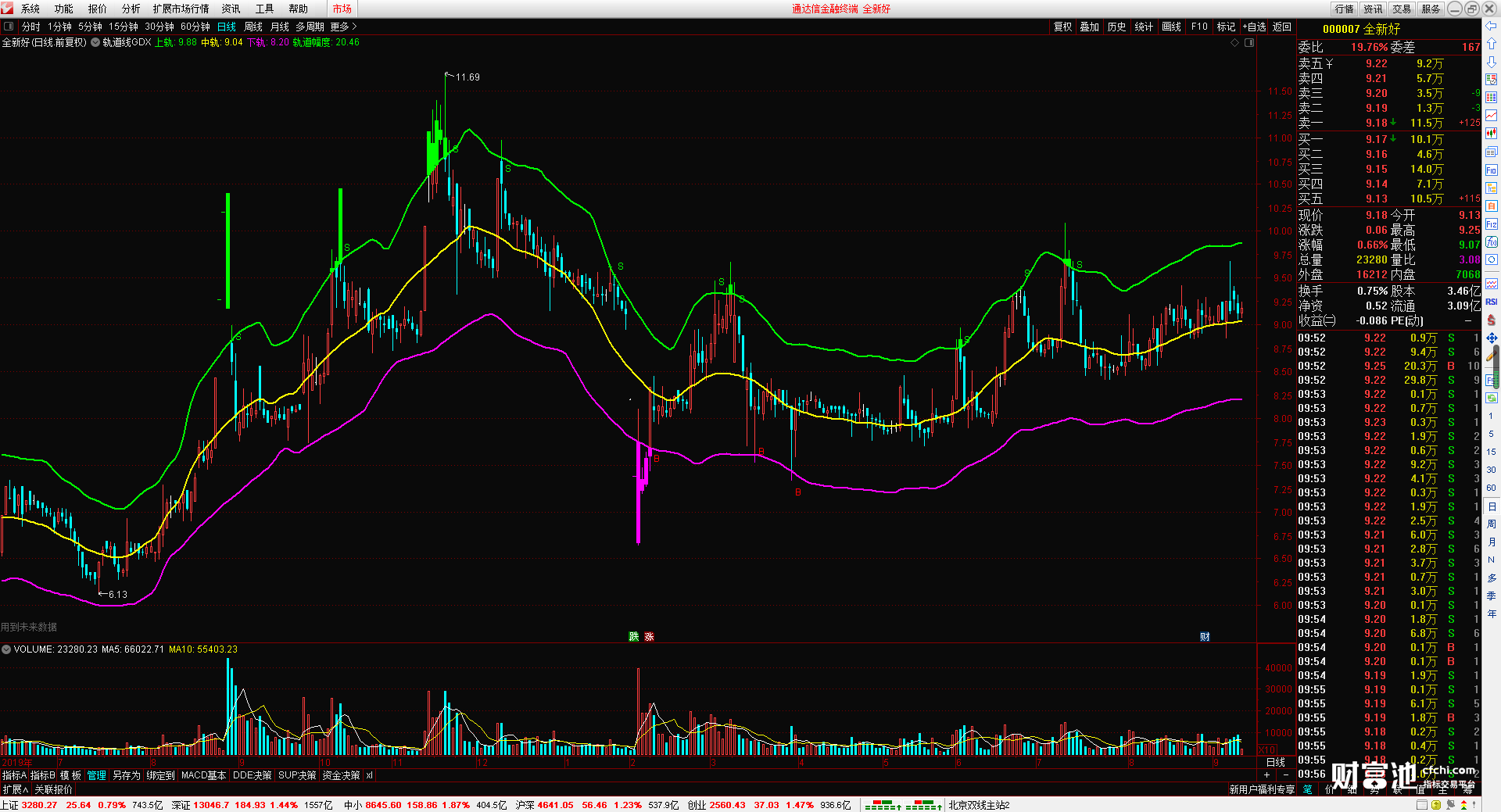The width and height of the screenshot is (1501, 812).
Task: Toggle +自选 watchlist for this stock
Action: 1254,27
